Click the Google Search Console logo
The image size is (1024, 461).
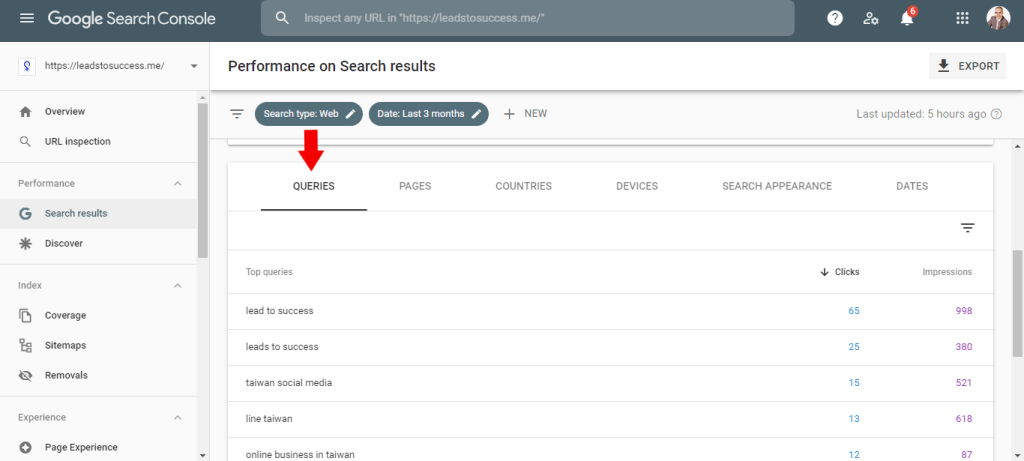pyautogui.click(x=131, y=18)
